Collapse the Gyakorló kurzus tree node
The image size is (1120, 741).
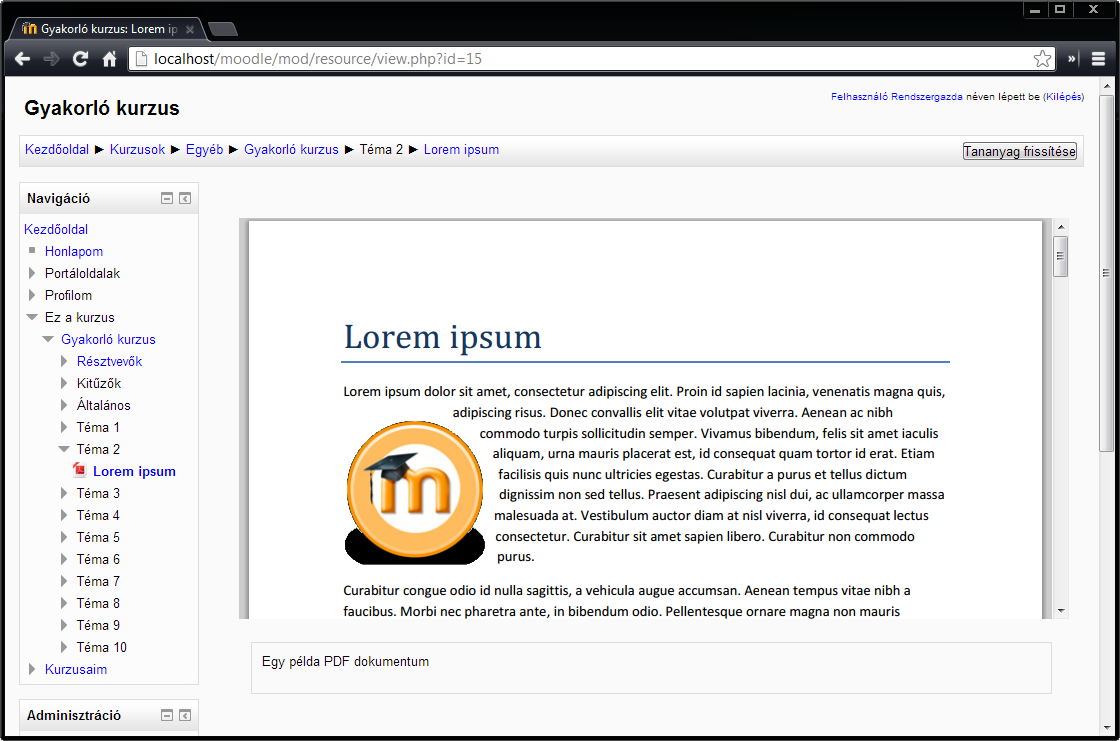pyautogui.click(x=48, y=339)
